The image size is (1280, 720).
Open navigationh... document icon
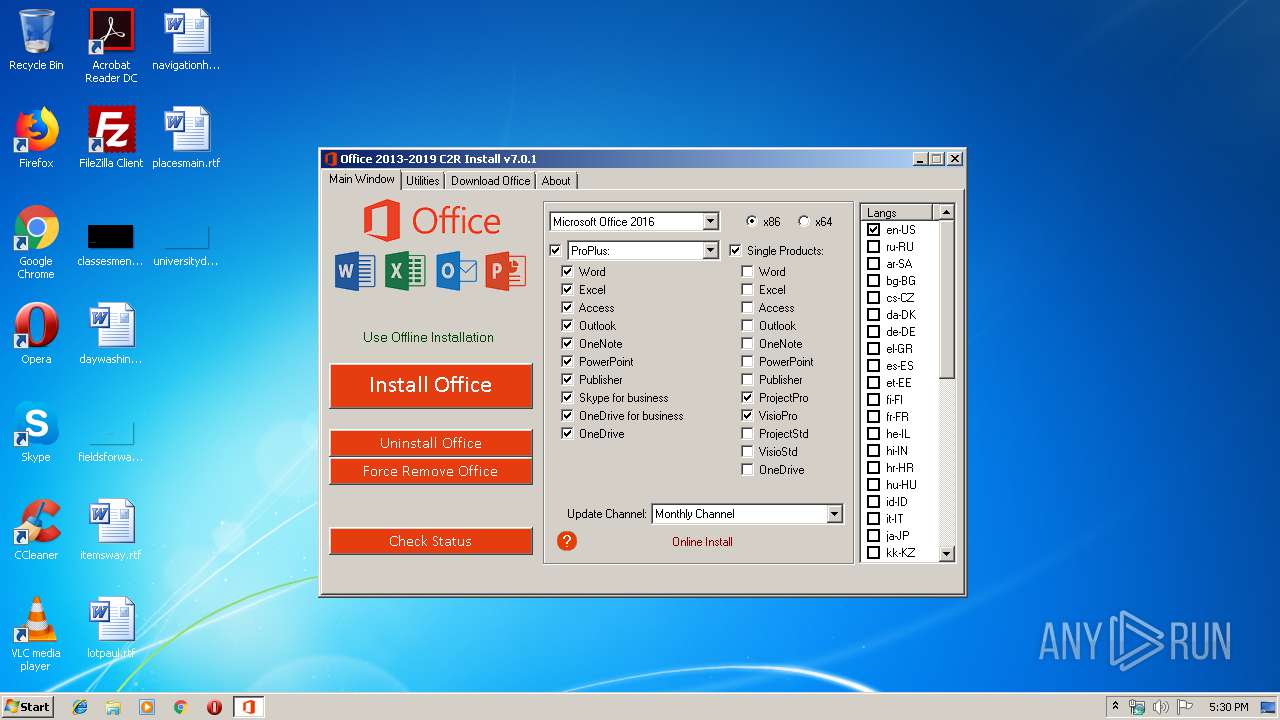pos(186,40)
